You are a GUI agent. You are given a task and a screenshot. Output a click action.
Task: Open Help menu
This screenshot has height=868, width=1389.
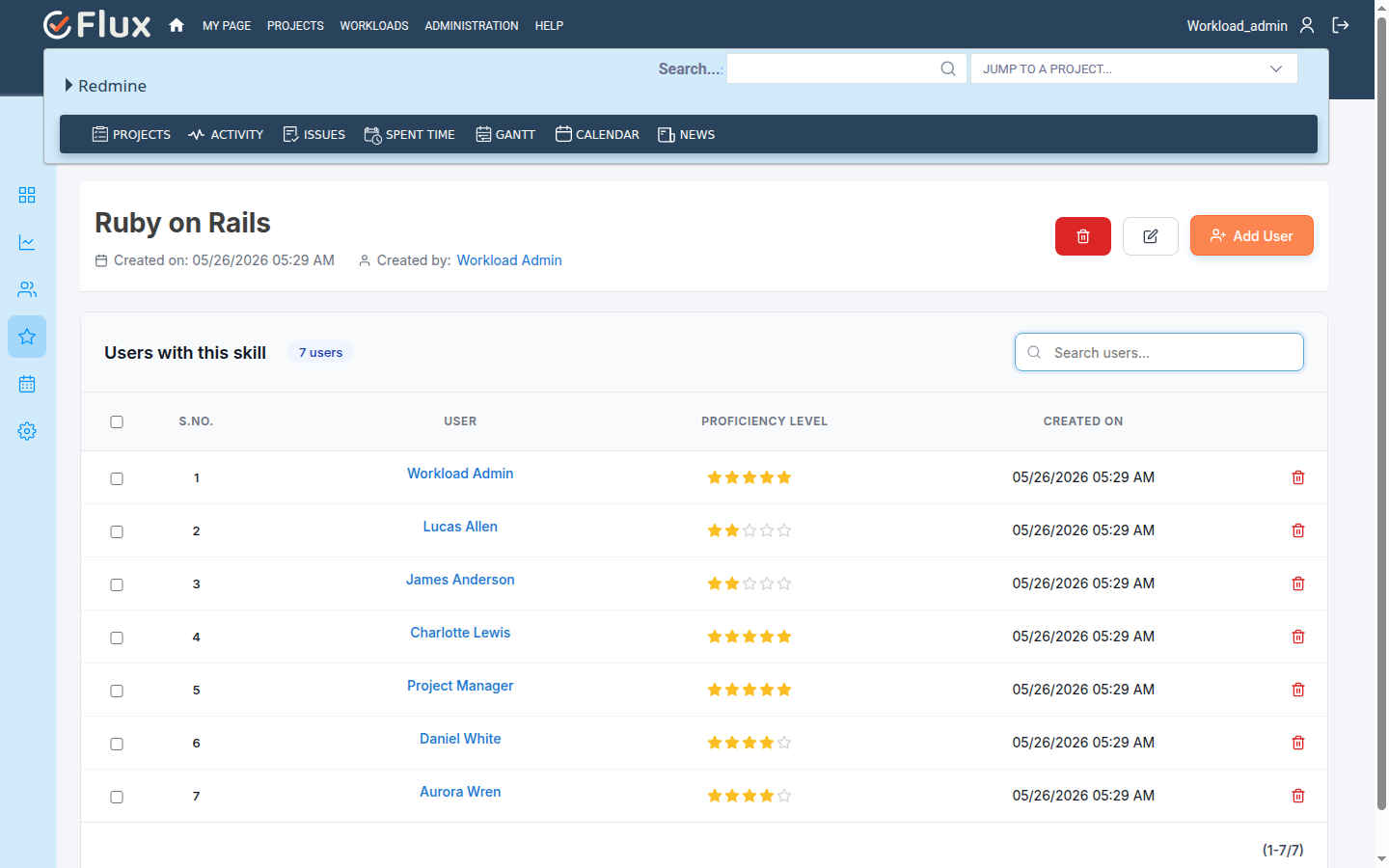pos(549,26)
